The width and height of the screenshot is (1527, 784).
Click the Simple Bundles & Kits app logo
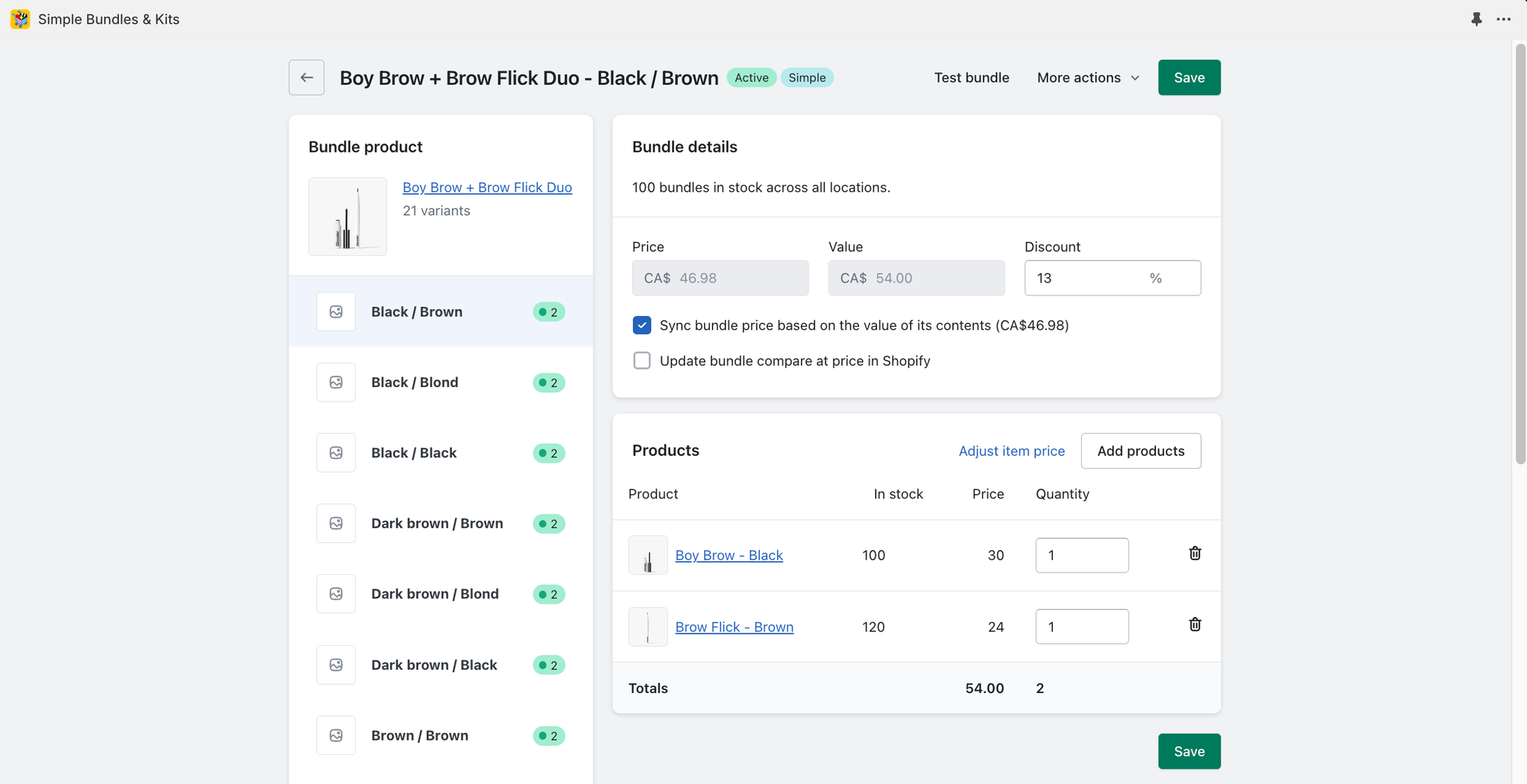[x=20, y=19]
